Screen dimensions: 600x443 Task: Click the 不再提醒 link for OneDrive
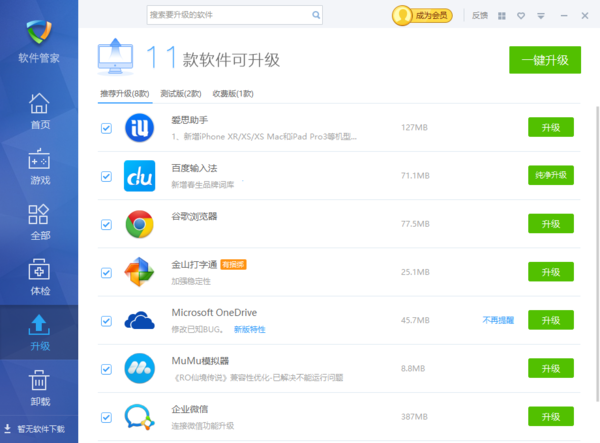[498, 320]
